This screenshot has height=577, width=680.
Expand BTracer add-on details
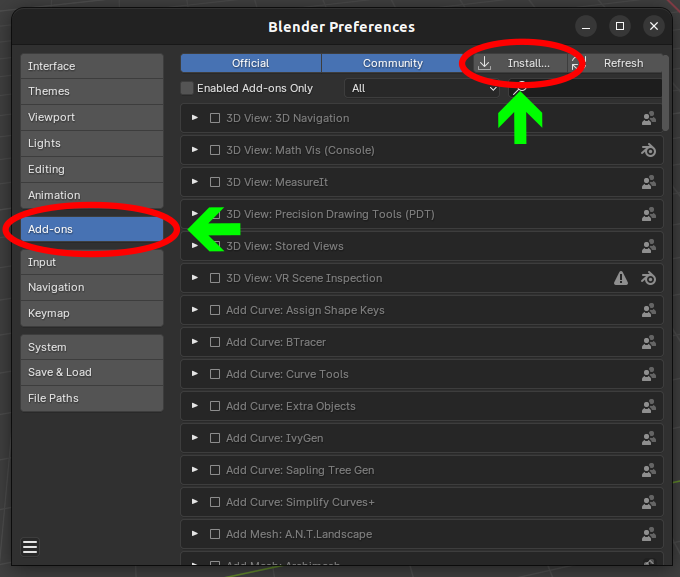(195, 342)
